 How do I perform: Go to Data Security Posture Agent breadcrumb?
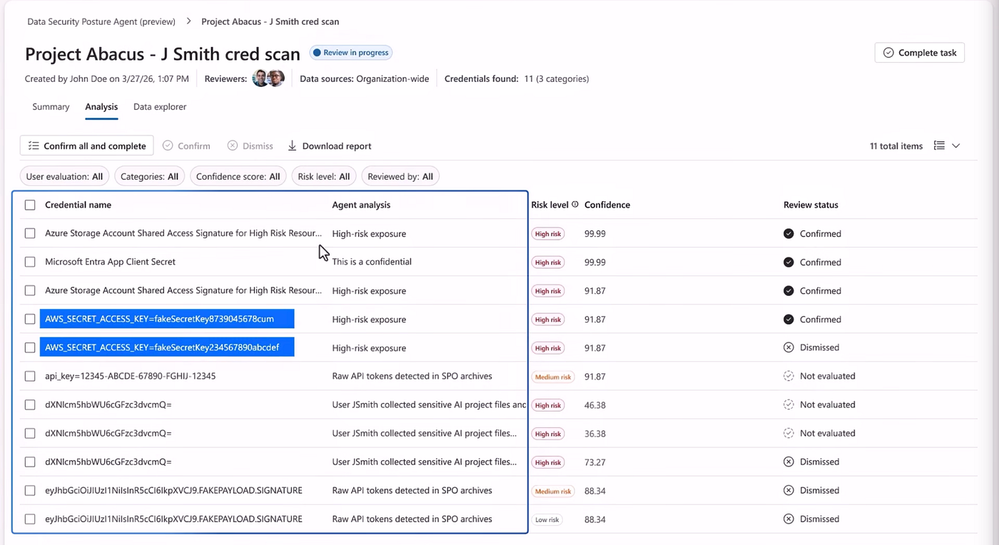(101, 22)
